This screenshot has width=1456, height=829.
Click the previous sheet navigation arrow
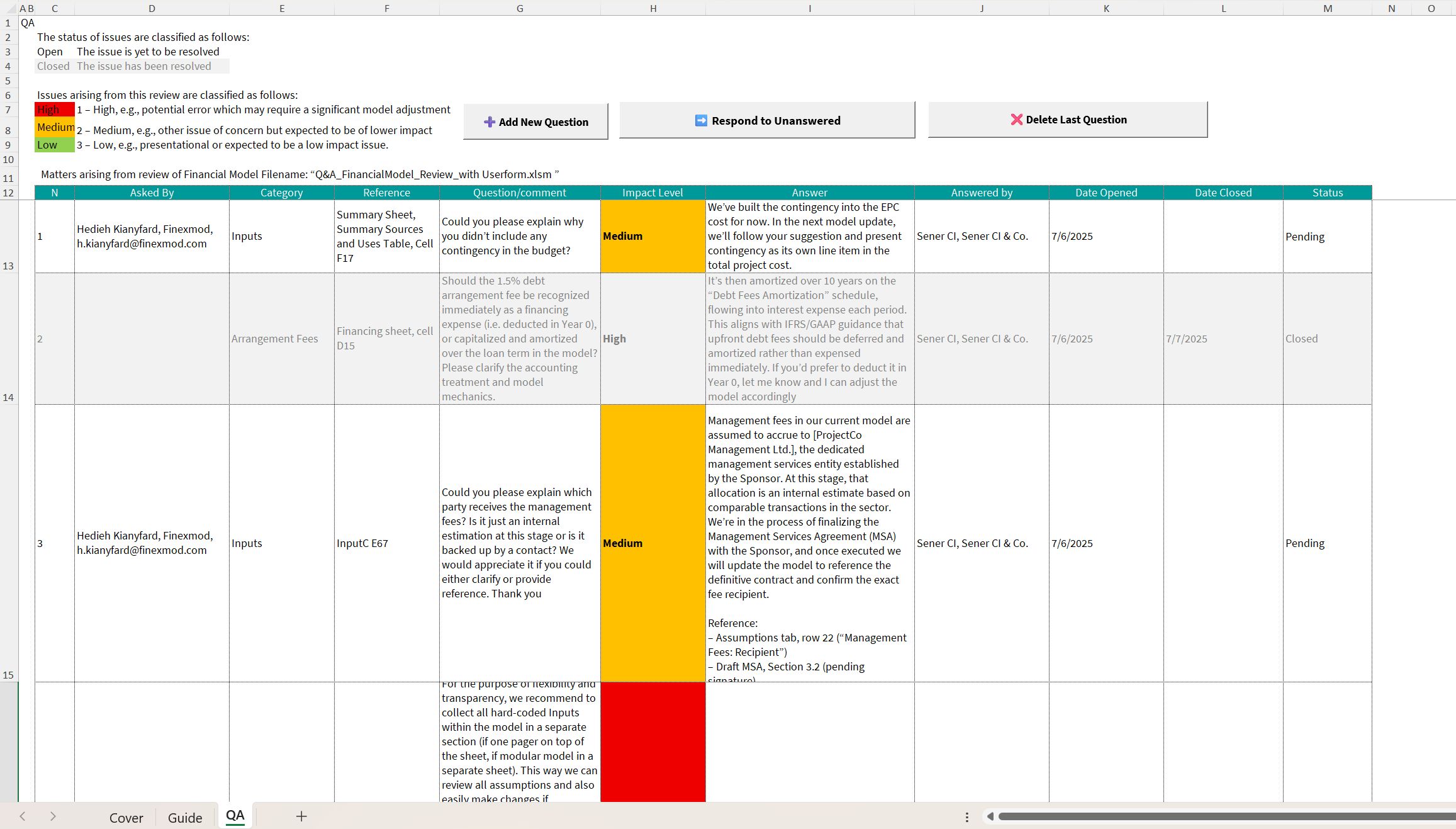coord(23,816)
